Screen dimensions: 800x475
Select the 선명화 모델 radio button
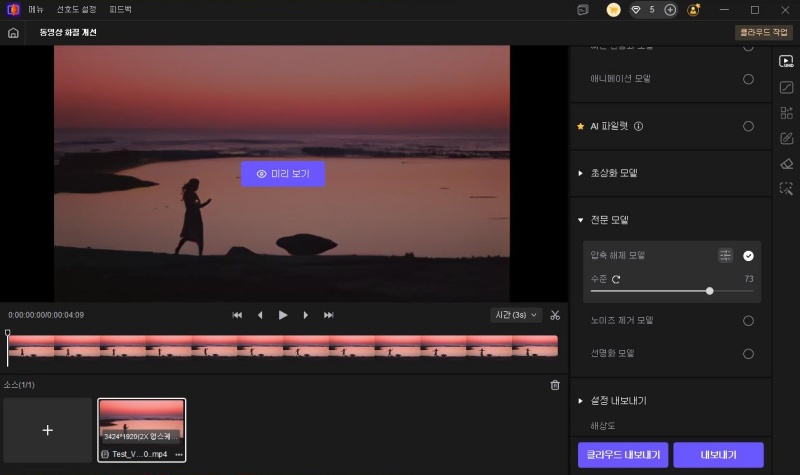(748, 353)
